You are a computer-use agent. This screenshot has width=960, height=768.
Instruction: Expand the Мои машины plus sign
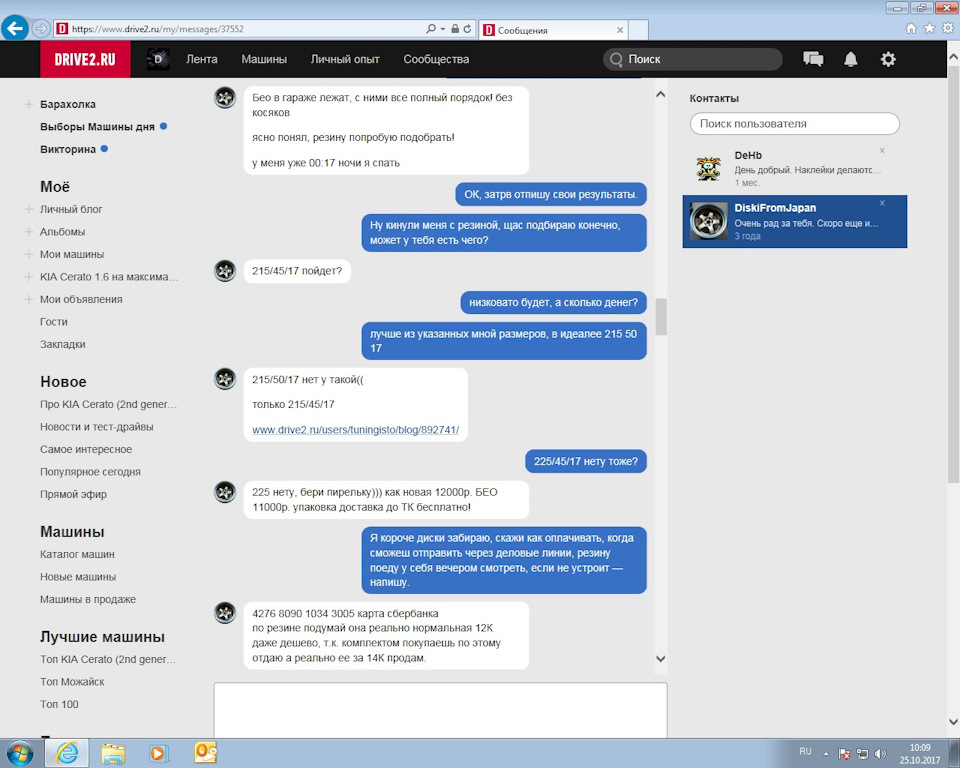(x=28, y=254)
